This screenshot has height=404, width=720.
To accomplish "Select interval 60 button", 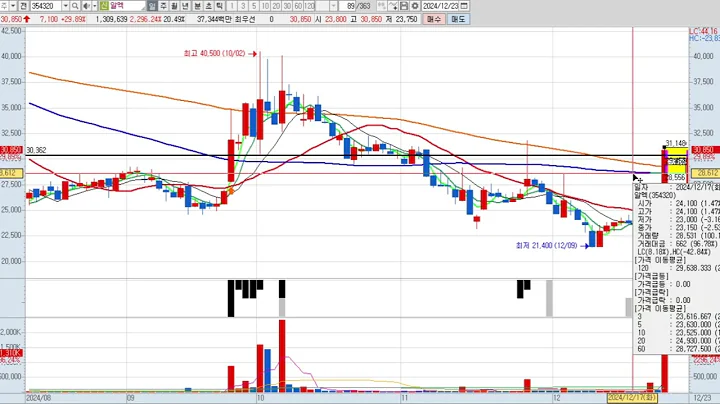I will [x=298, y=6].
